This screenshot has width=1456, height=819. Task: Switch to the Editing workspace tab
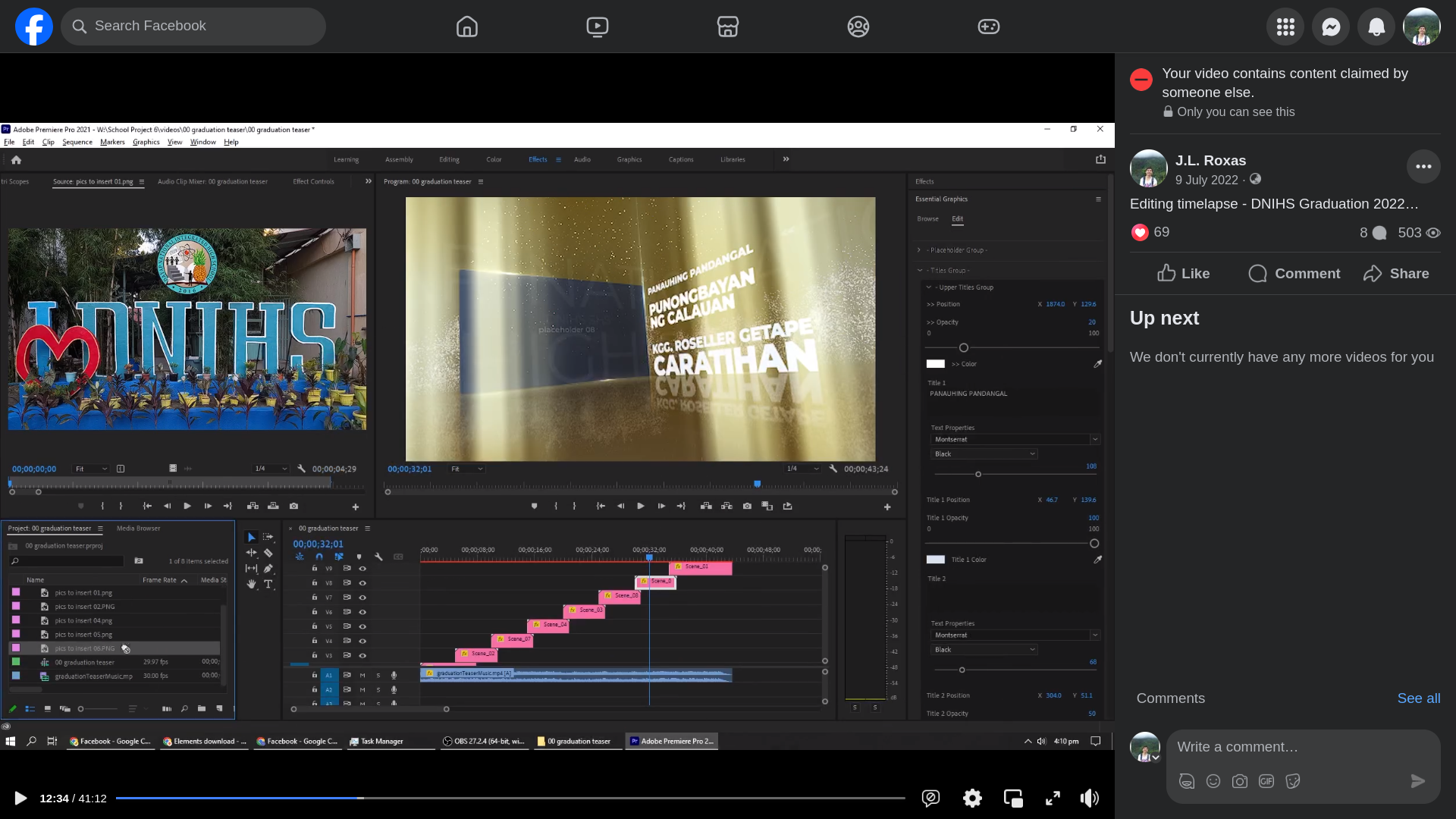click(x=449, y=159)
